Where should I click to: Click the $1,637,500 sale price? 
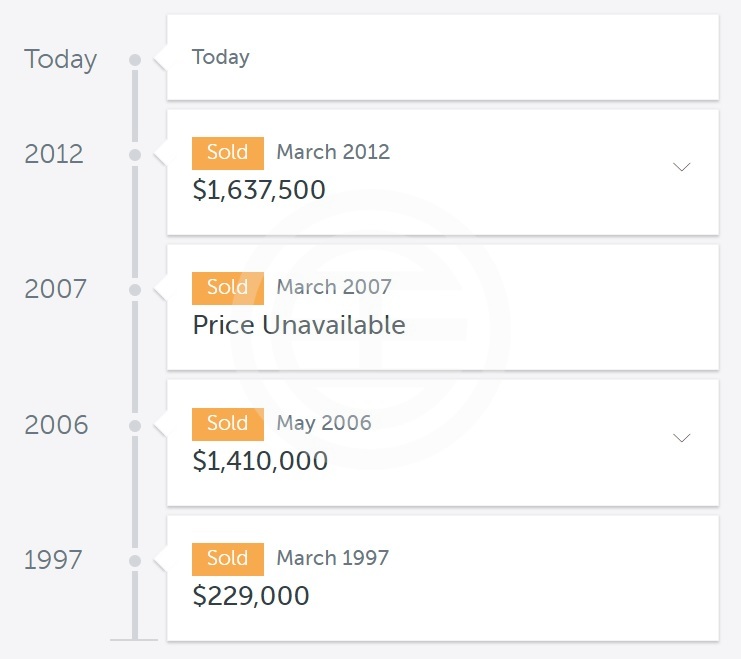259,190
